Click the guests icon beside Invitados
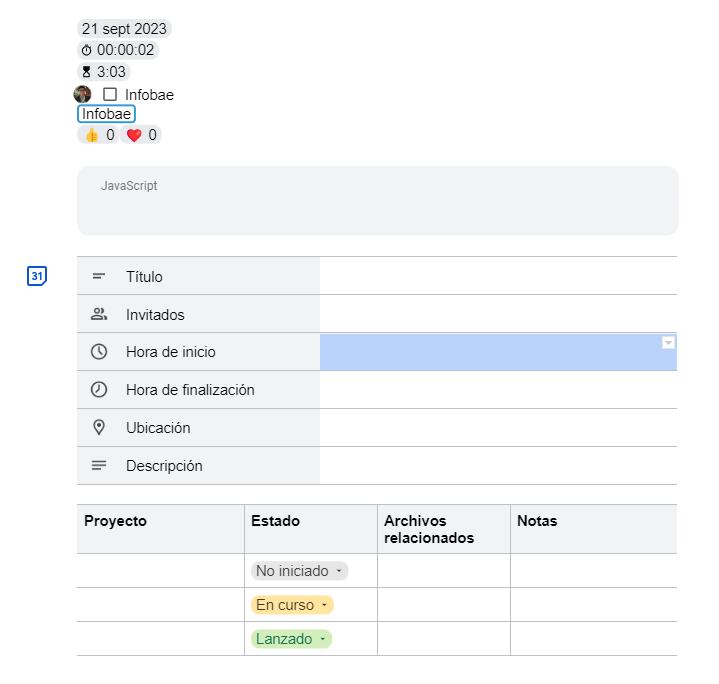719x684 pixels. click(99, 314)
